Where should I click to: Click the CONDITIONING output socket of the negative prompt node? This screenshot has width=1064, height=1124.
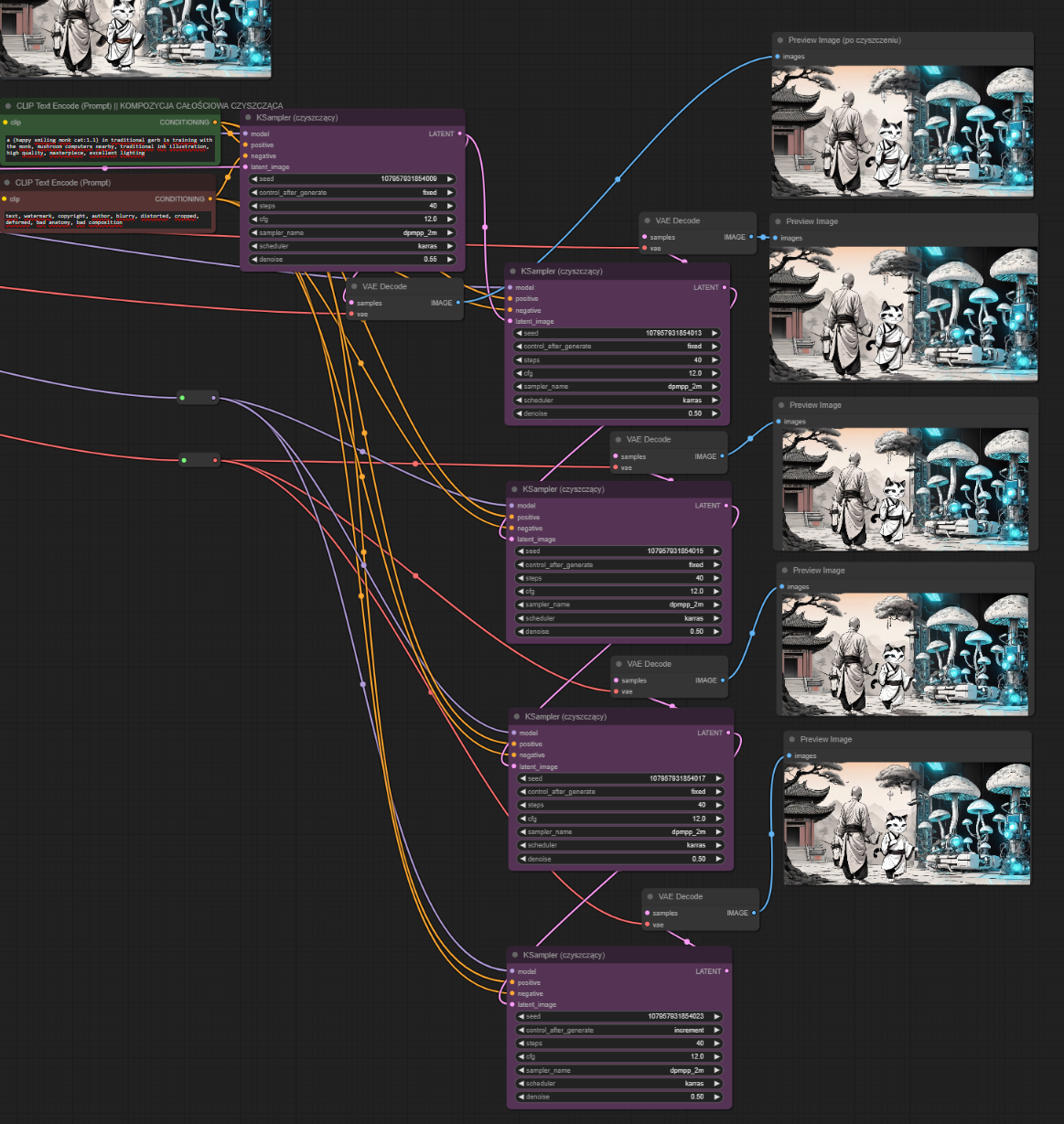pyautogui.click(x=210, y=199)
